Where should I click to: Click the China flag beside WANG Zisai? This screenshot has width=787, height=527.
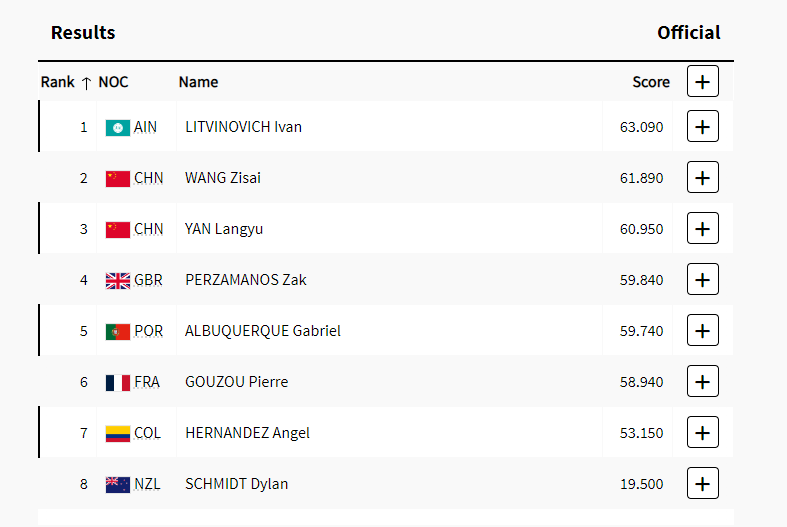[118, 179]
